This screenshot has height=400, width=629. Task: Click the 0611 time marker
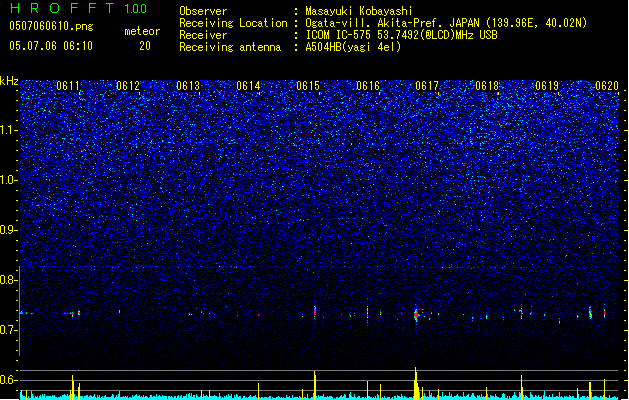click(x=68, y=86)
